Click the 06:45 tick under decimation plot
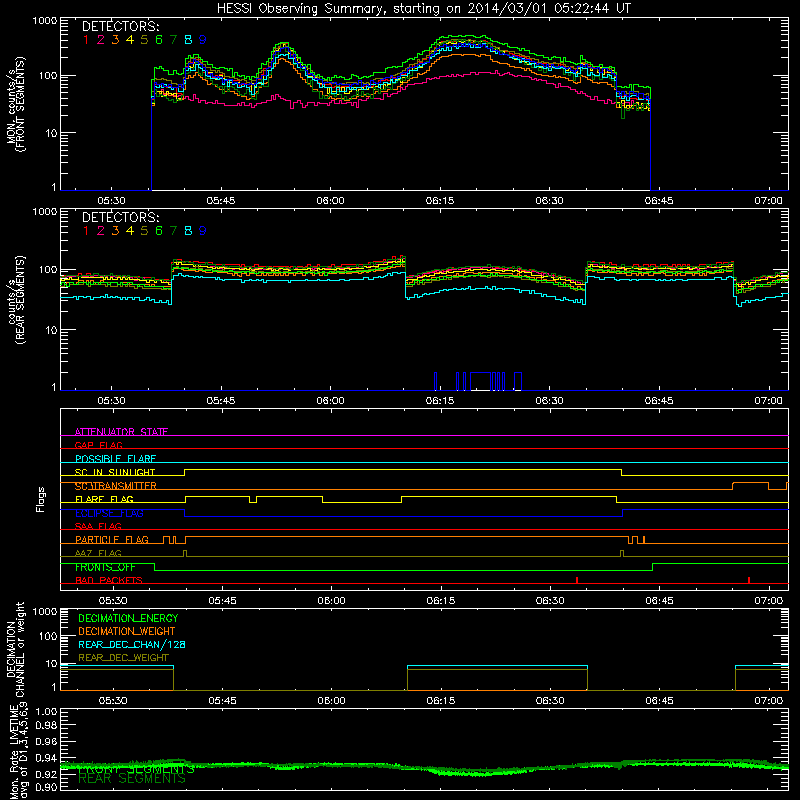This screenshot has height=800, width=800. point(659,701)
